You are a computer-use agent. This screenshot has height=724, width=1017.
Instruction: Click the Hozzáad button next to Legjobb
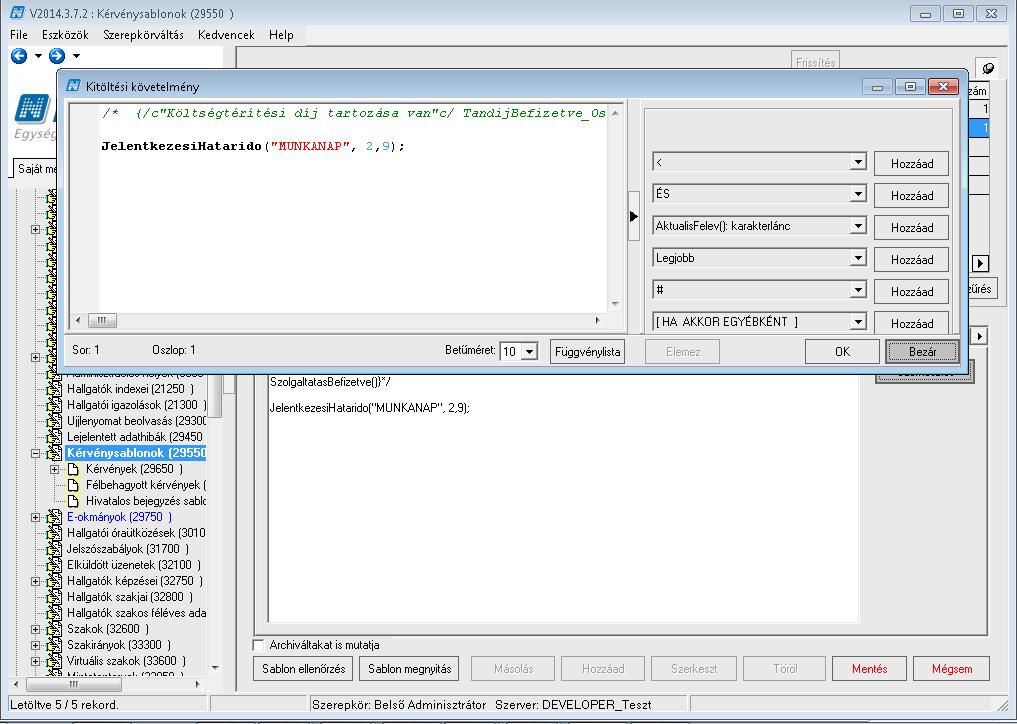(x=911, y=259)
